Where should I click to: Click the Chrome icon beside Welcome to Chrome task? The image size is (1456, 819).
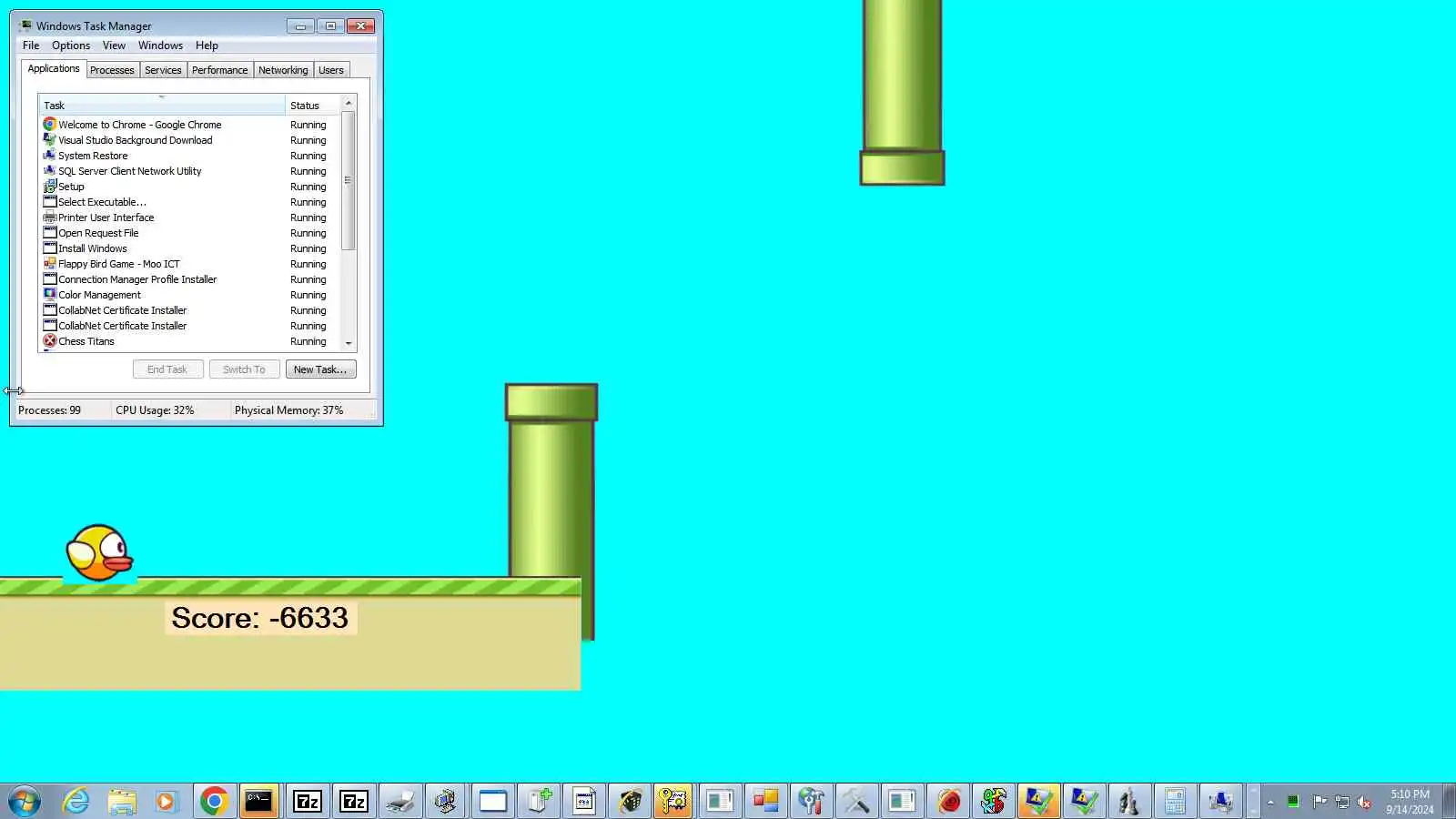(50, 125)
